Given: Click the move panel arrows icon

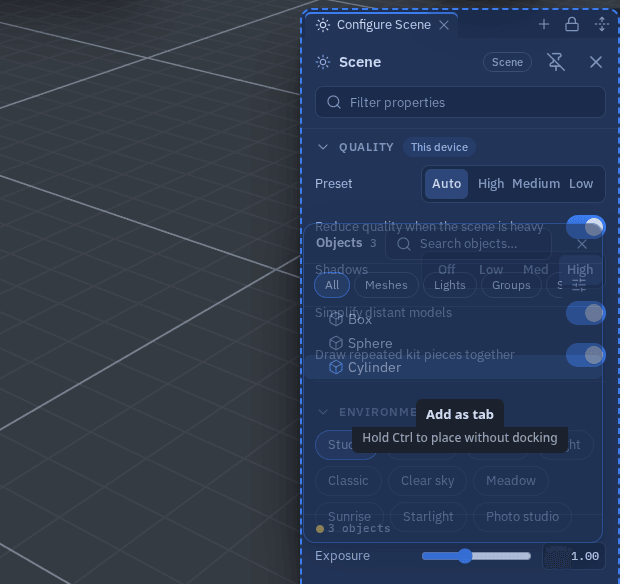Looking at the screenshot, I should 602,25.
